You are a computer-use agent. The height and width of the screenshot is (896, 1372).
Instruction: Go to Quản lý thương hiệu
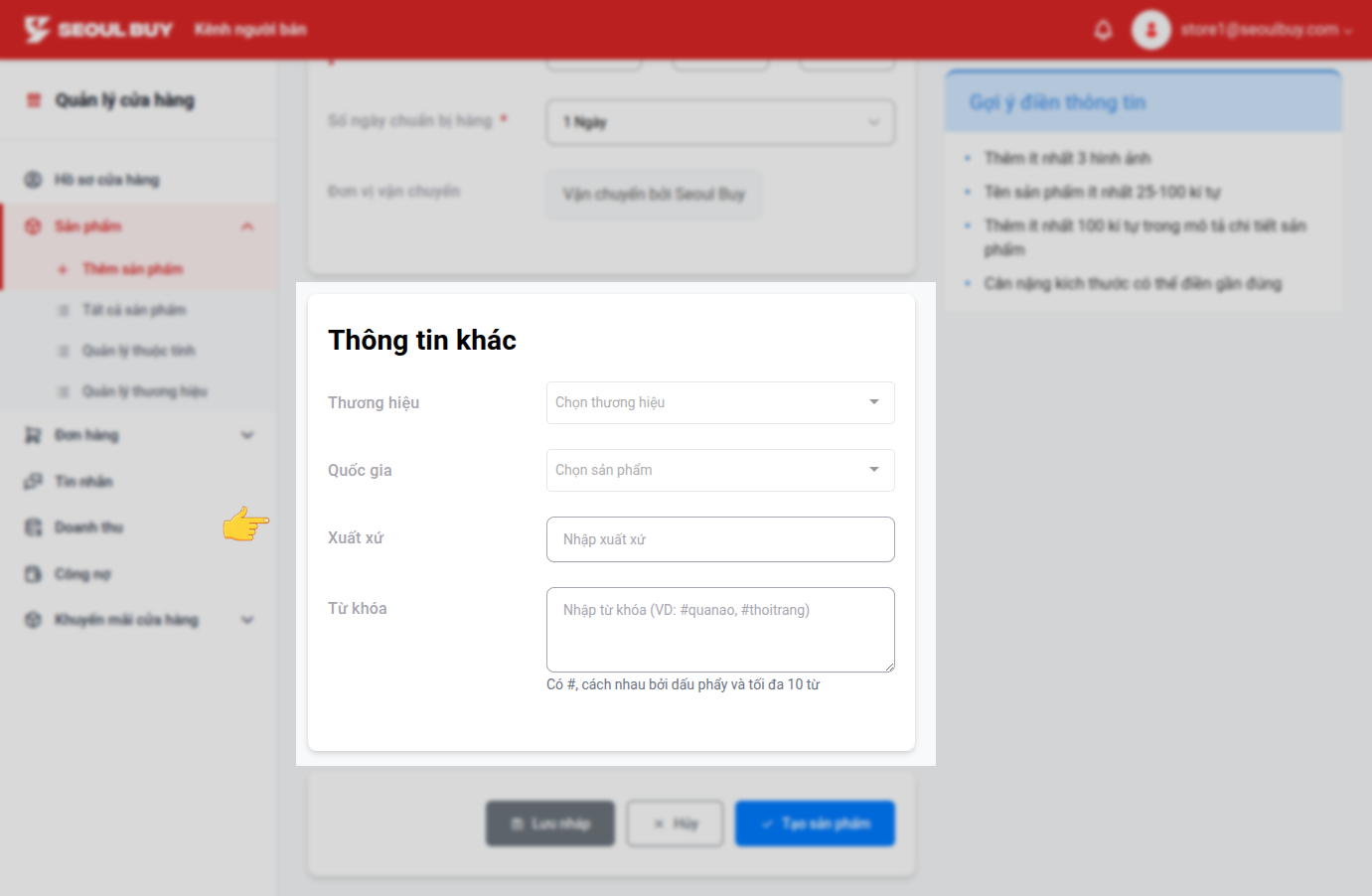(x=144, y=391)
